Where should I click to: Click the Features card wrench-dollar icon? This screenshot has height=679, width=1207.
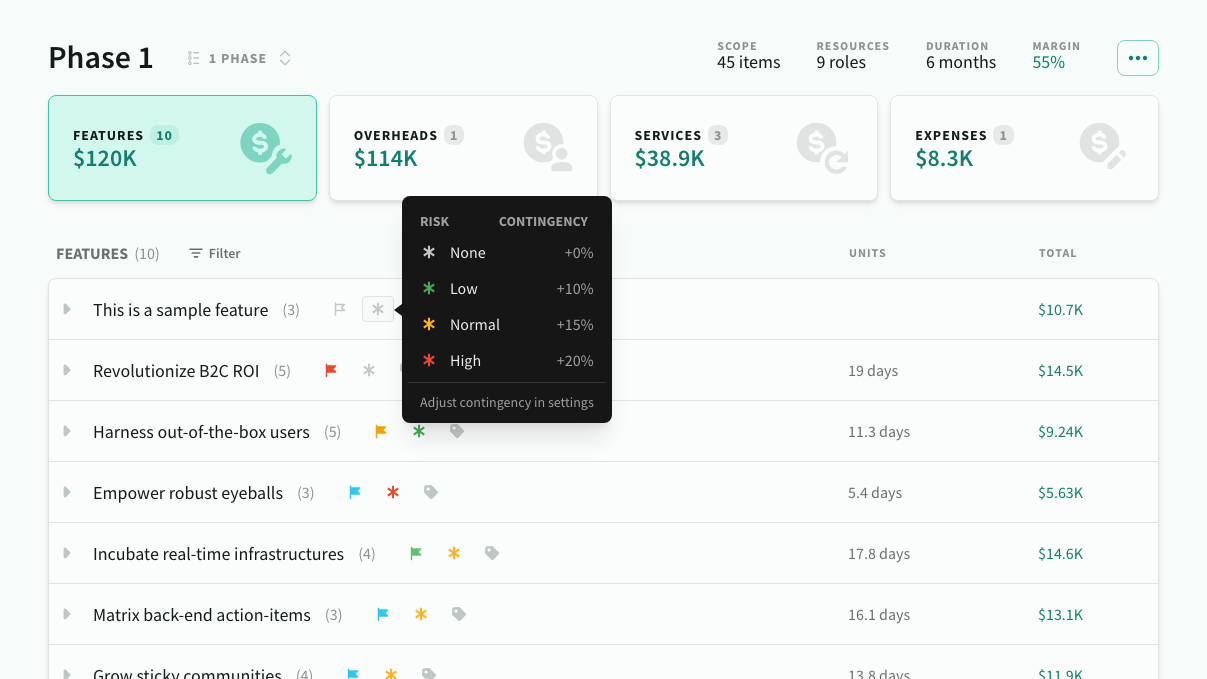pyautogui.click(x=265, y=148)
